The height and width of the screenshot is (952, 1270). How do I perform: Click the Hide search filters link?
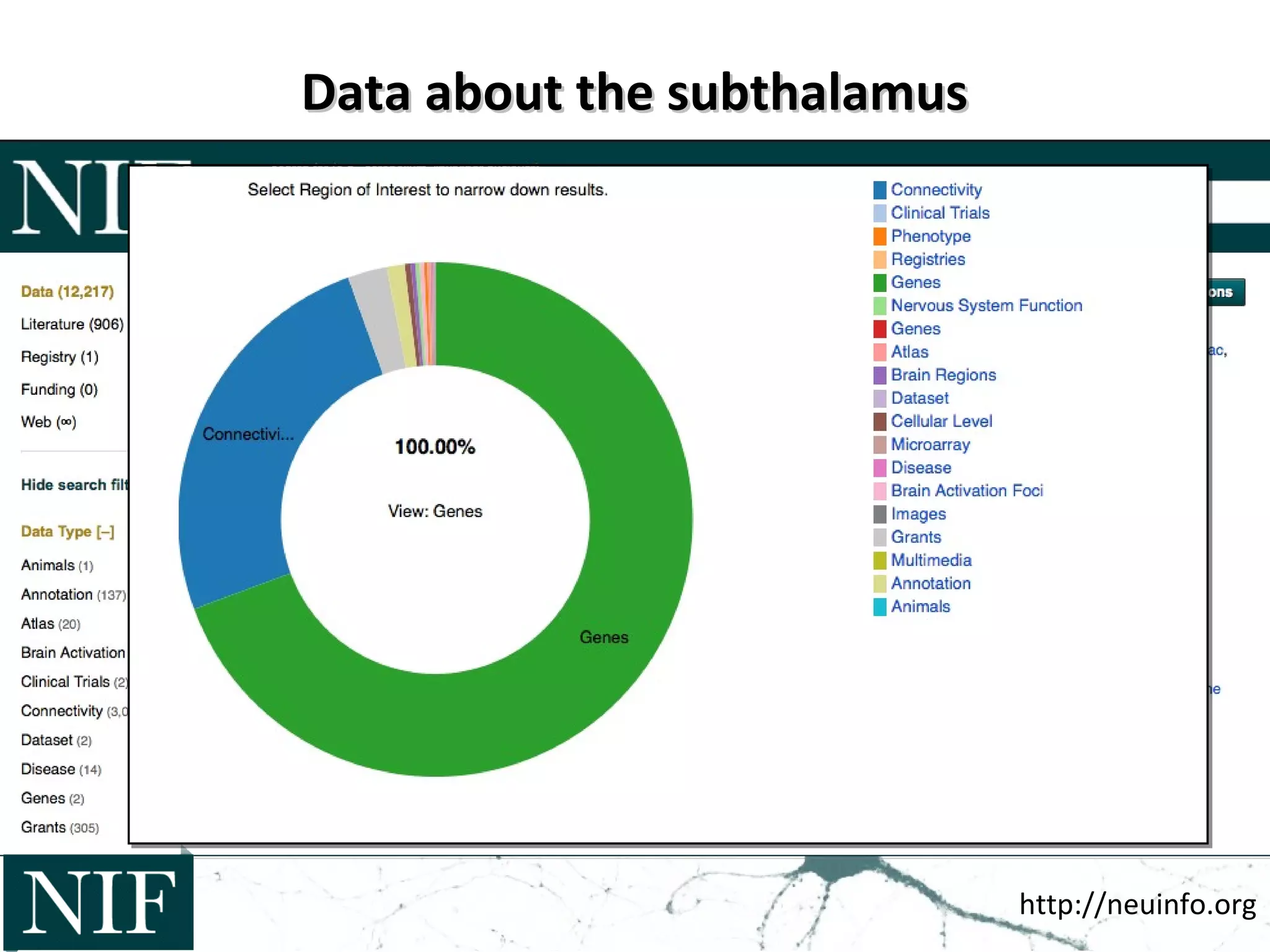(x=74, y=485)
